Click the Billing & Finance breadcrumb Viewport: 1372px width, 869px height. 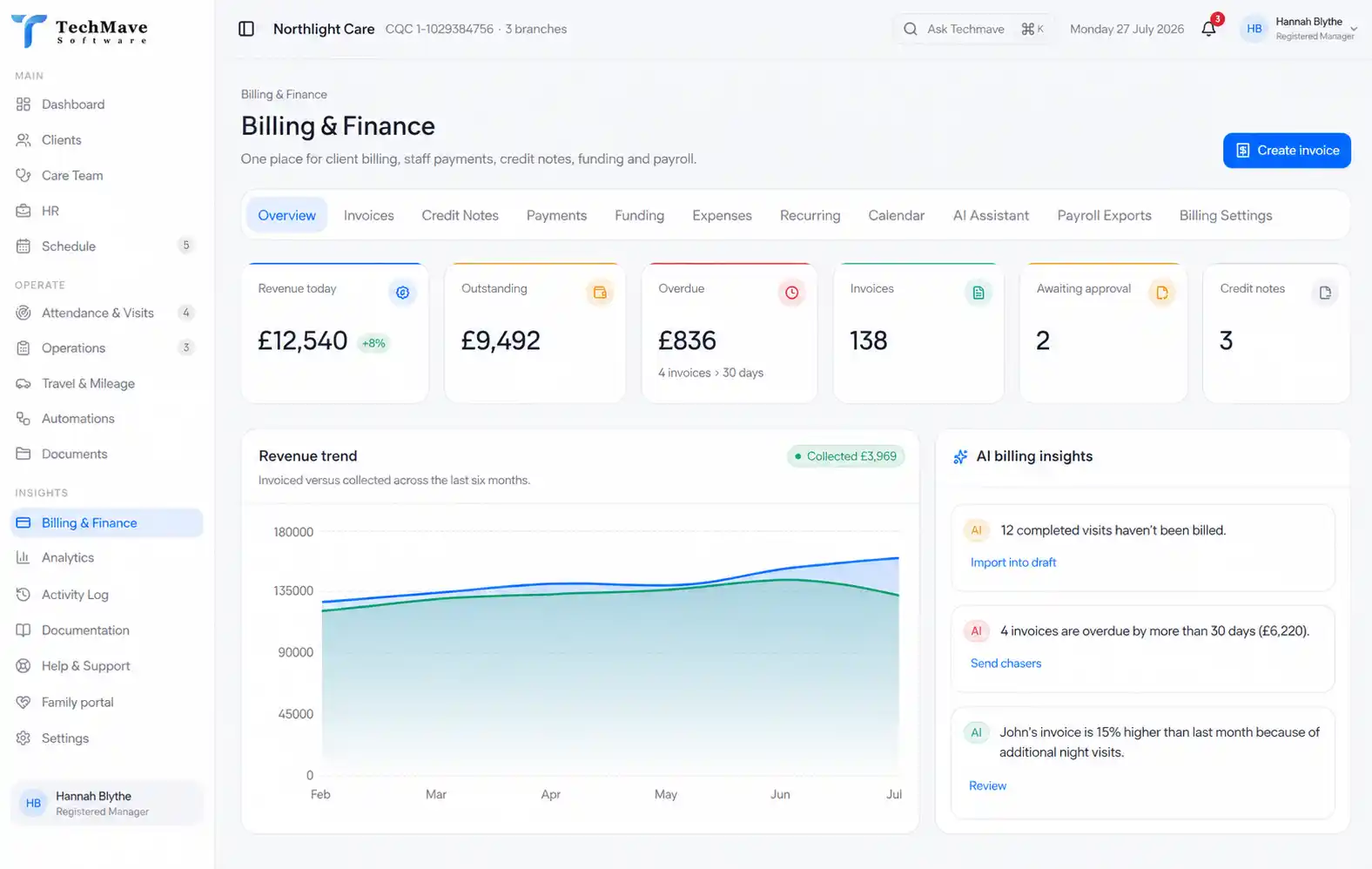[284, 94]
